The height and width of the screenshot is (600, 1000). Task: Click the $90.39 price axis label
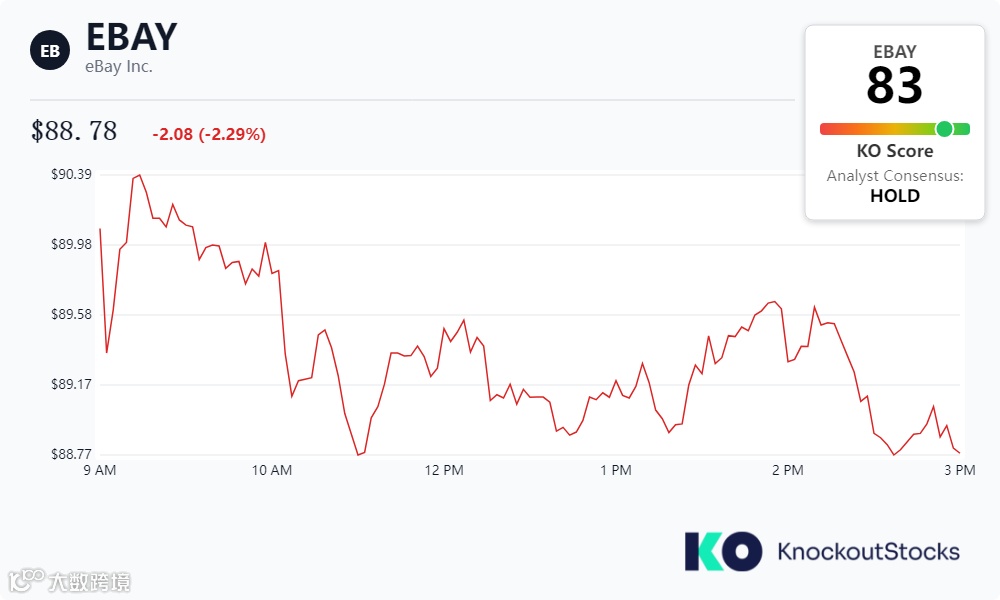click(x=71, y=175)
